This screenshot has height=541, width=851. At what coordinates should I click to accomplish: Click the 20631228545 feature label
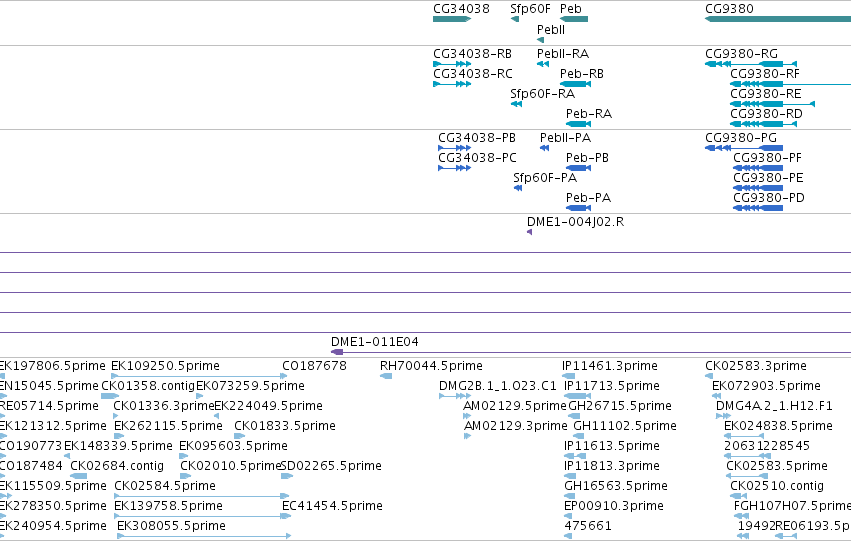(x=767, y=446)
